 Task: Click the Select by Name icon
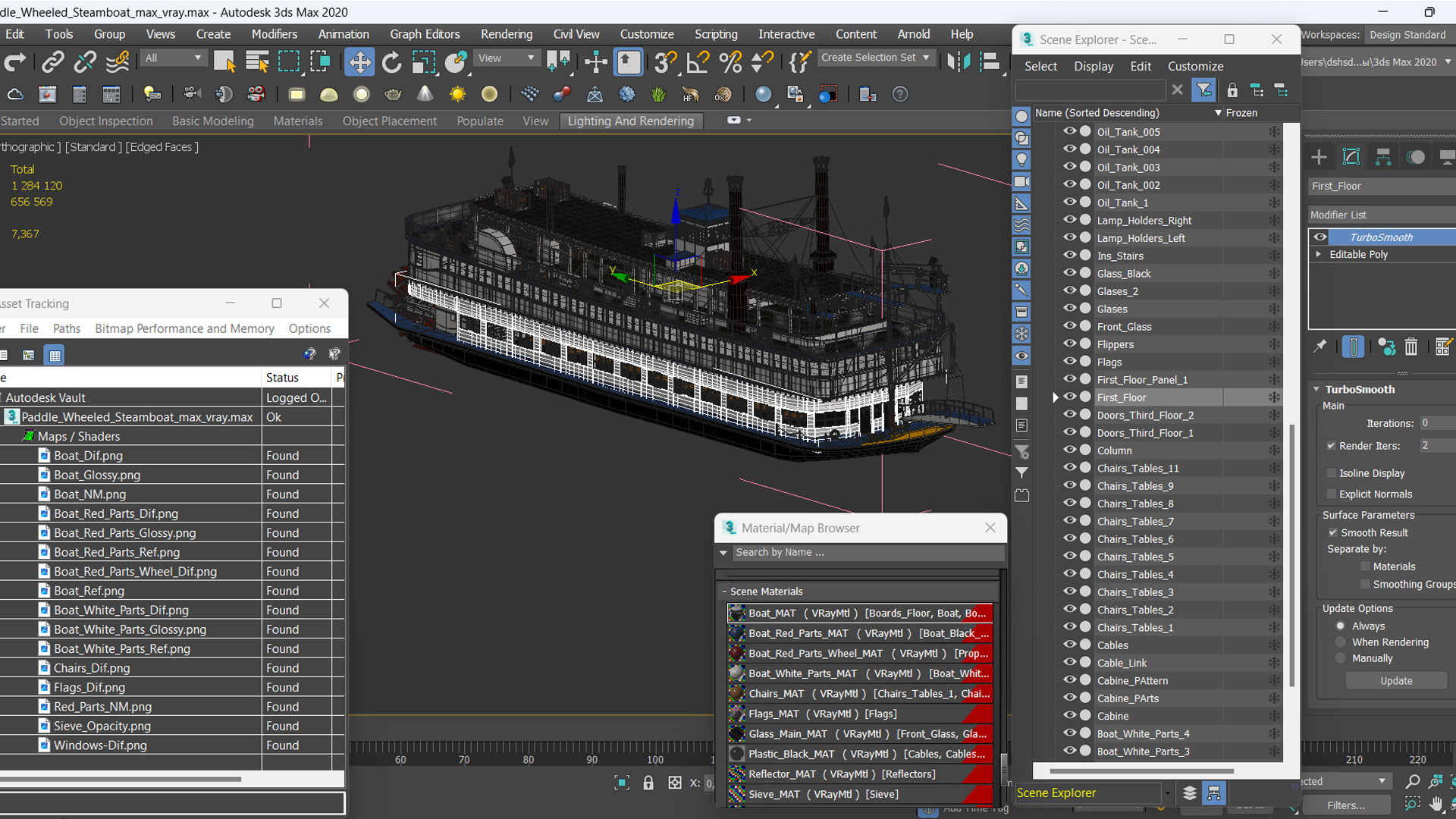[x=257, y=61]
